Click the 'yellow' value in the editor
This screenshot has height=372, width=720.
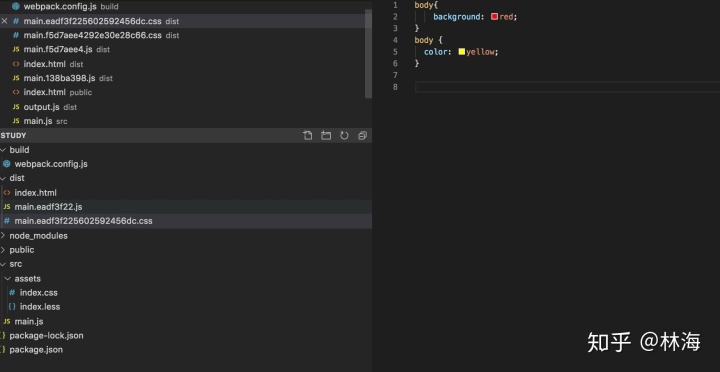pyautogui.click(x=480, y=52)
